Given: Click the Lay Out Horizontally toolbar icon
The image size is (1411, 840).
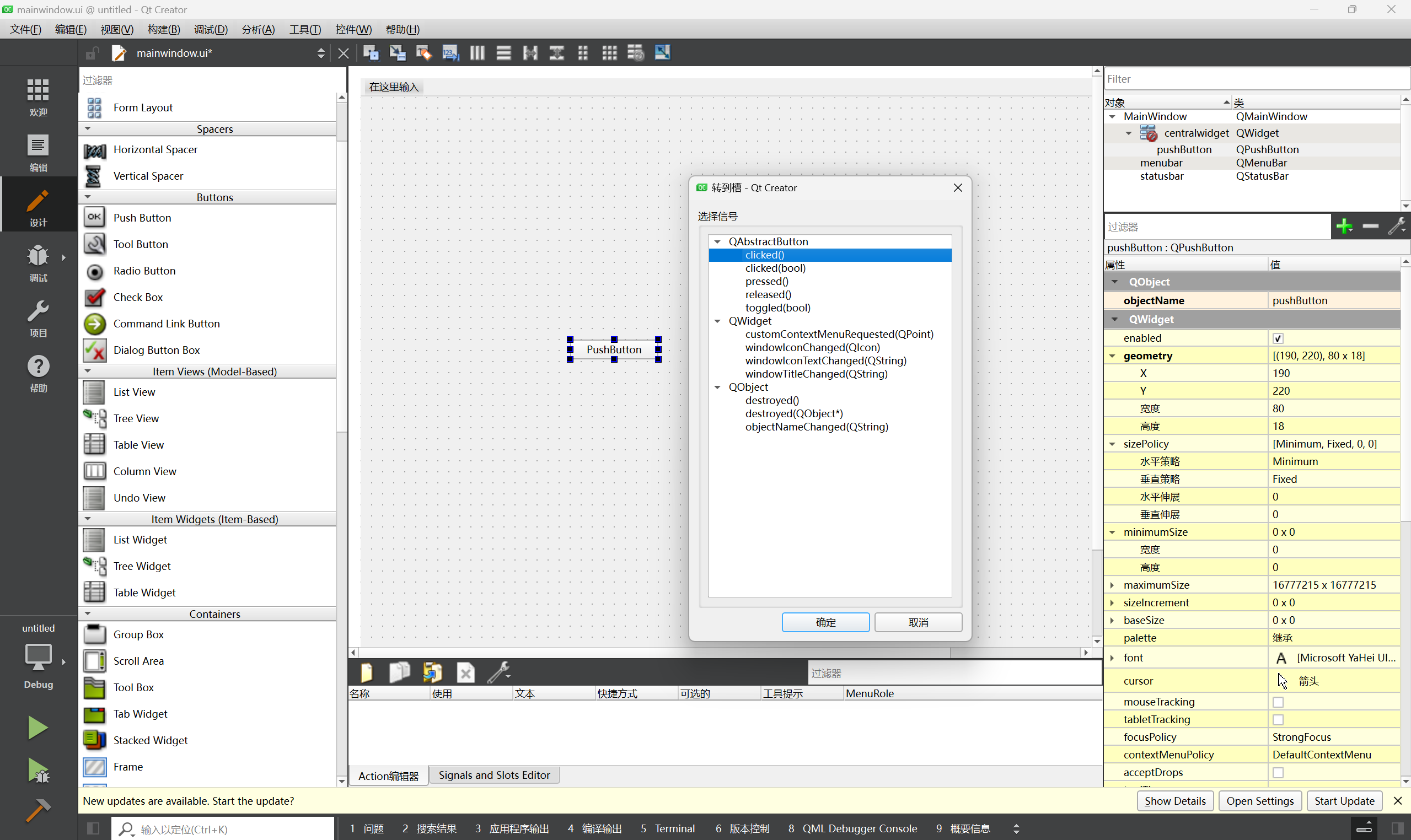Looking at the screenshot, I should click(x=477, y=53).
